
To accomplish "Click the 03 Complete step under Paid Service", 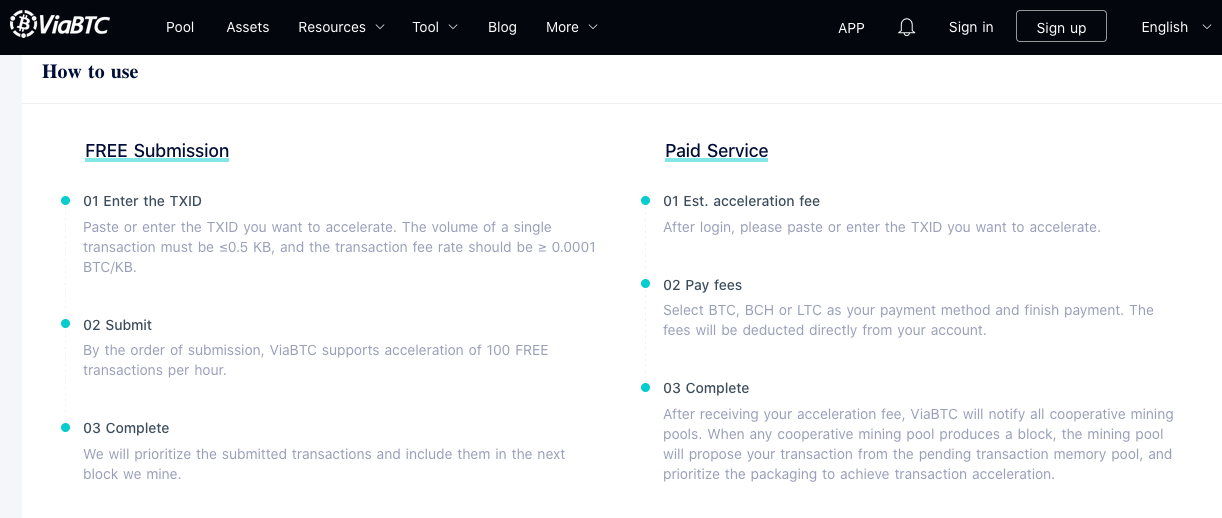I will (x=706, y=388).
